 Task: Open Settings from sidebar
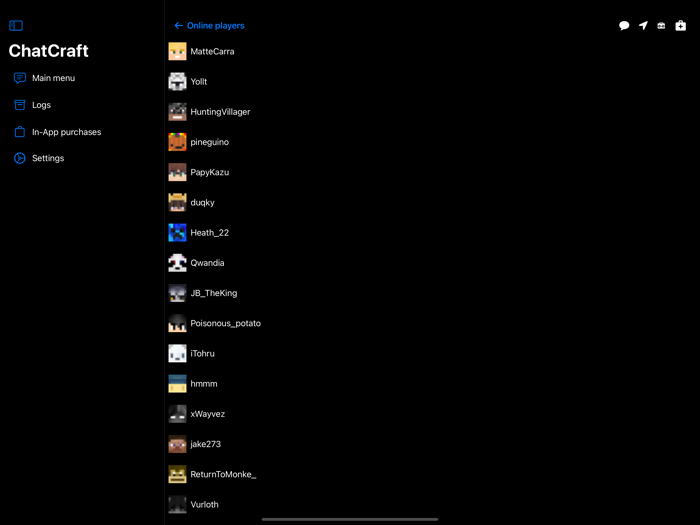(39, 158)
